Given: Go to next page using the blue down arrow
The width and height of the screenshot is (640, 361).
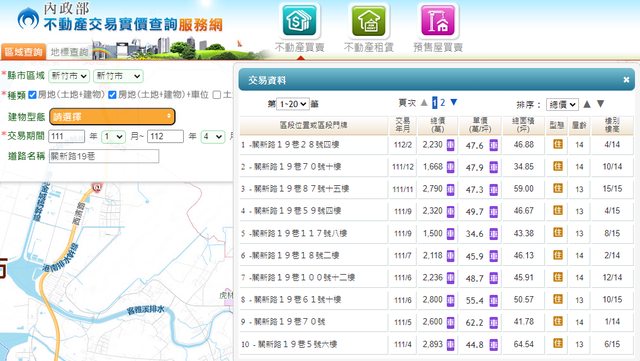Looking at the screenshot, I should click(453, 102).
